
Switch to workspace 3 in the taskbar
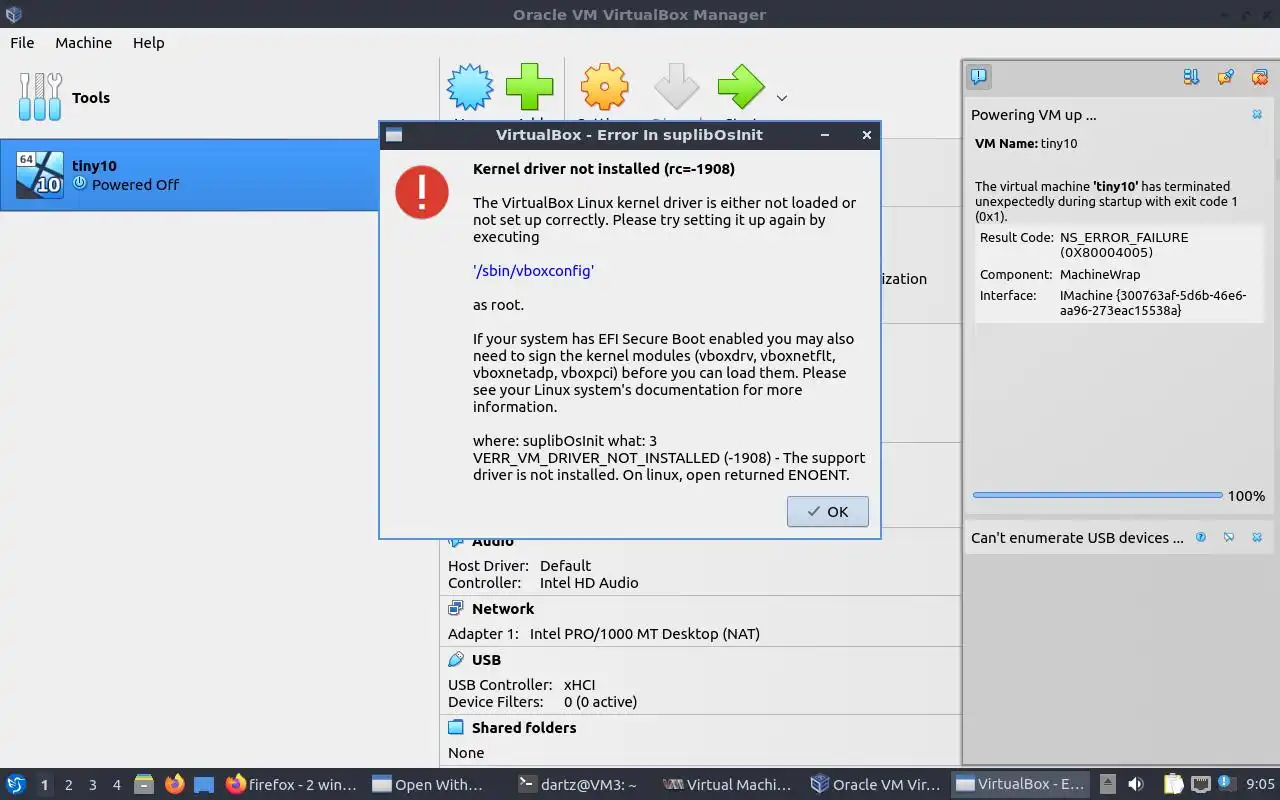tap(93, 785)
